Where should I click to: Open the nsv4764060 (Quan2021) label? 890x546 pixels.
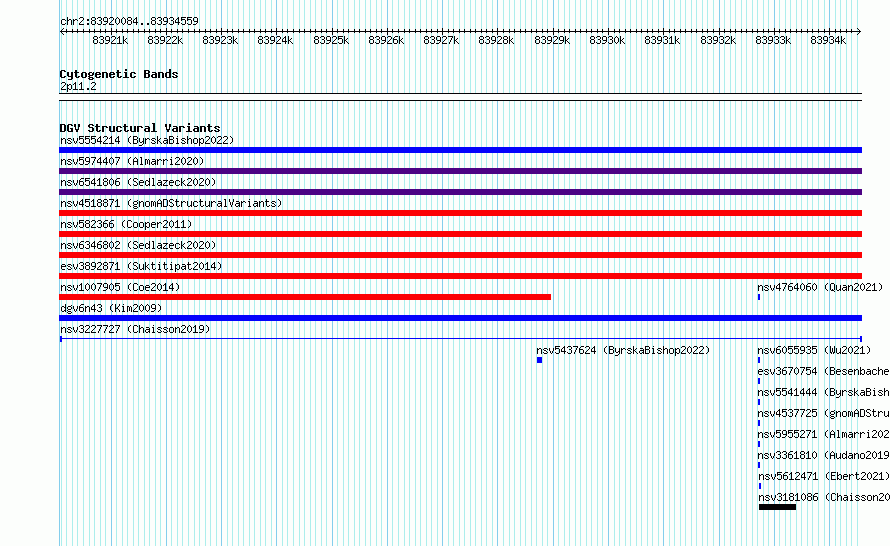820,287
